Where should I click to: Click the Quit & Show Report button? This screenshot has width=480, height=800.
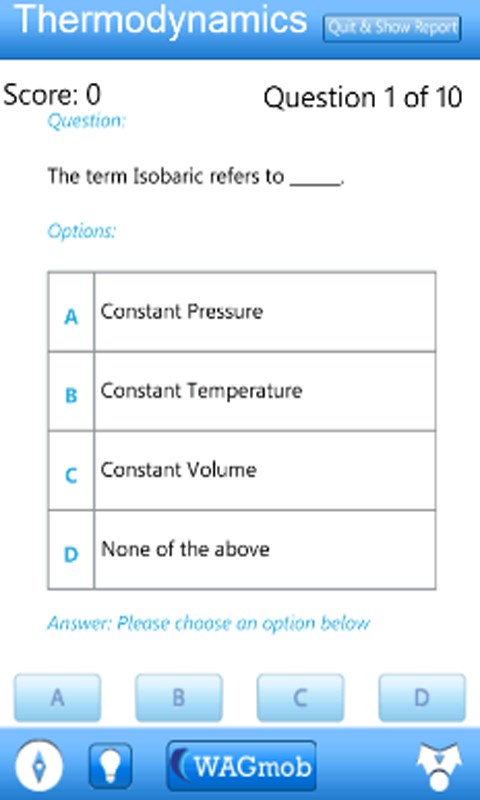[x=392, y=28]
